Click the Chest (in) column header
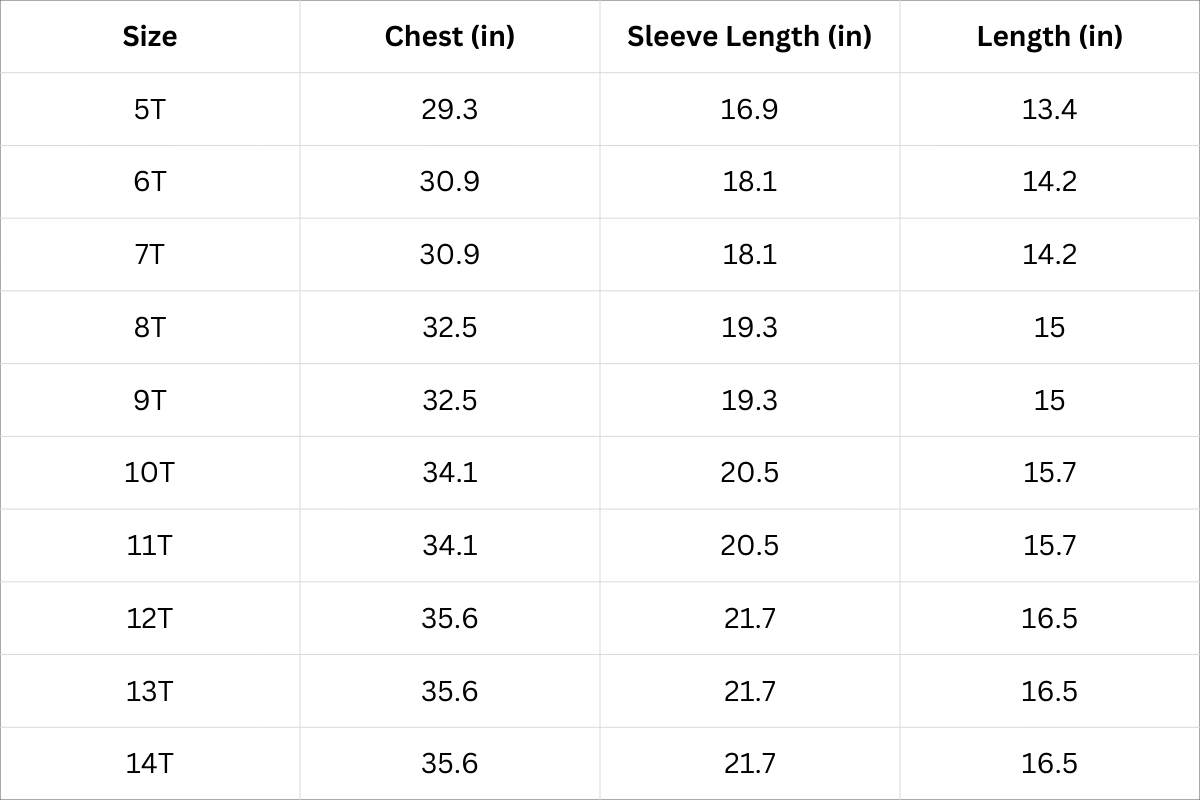 449,37
